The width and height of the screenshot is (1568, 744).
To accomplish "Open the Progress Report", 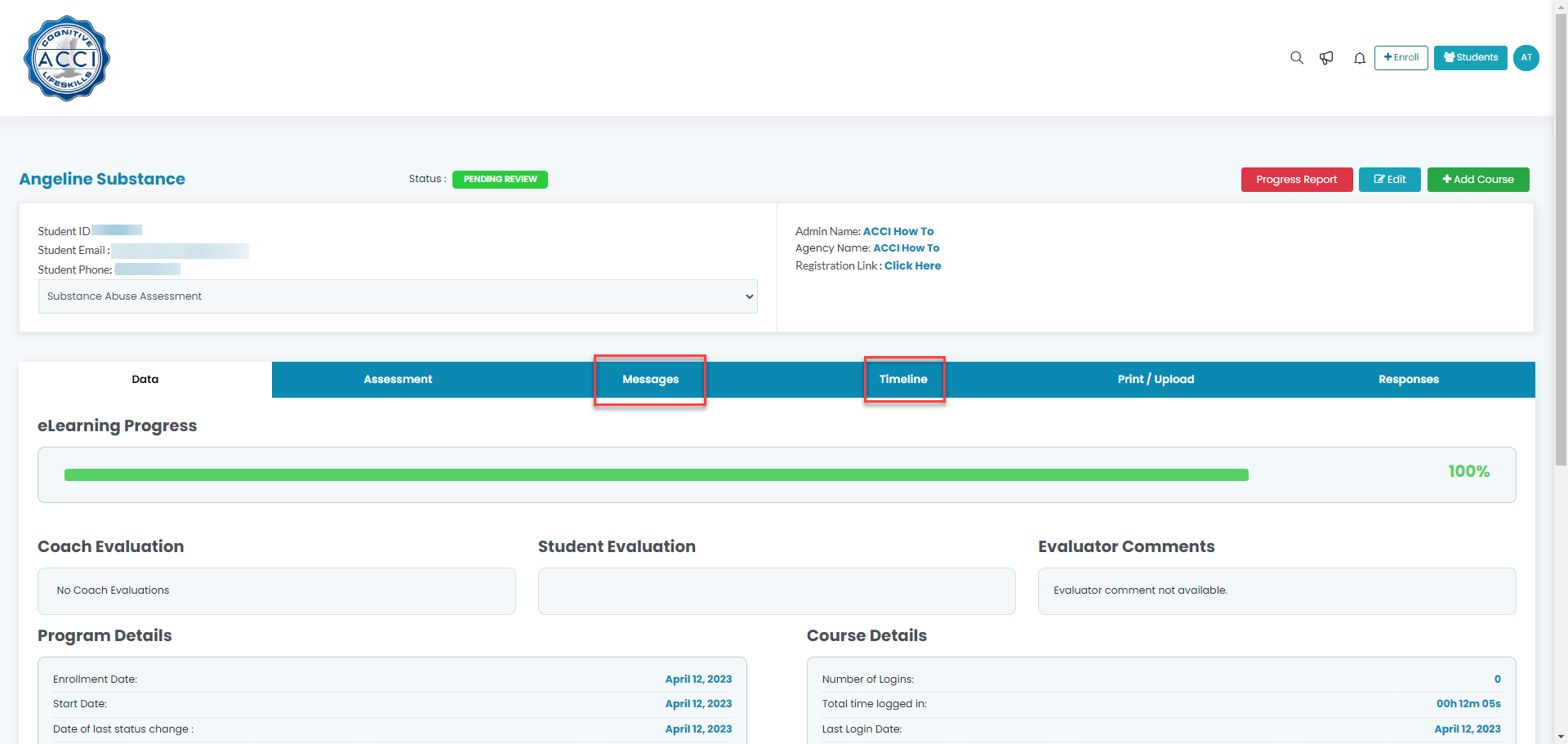I will [1296, 180].
